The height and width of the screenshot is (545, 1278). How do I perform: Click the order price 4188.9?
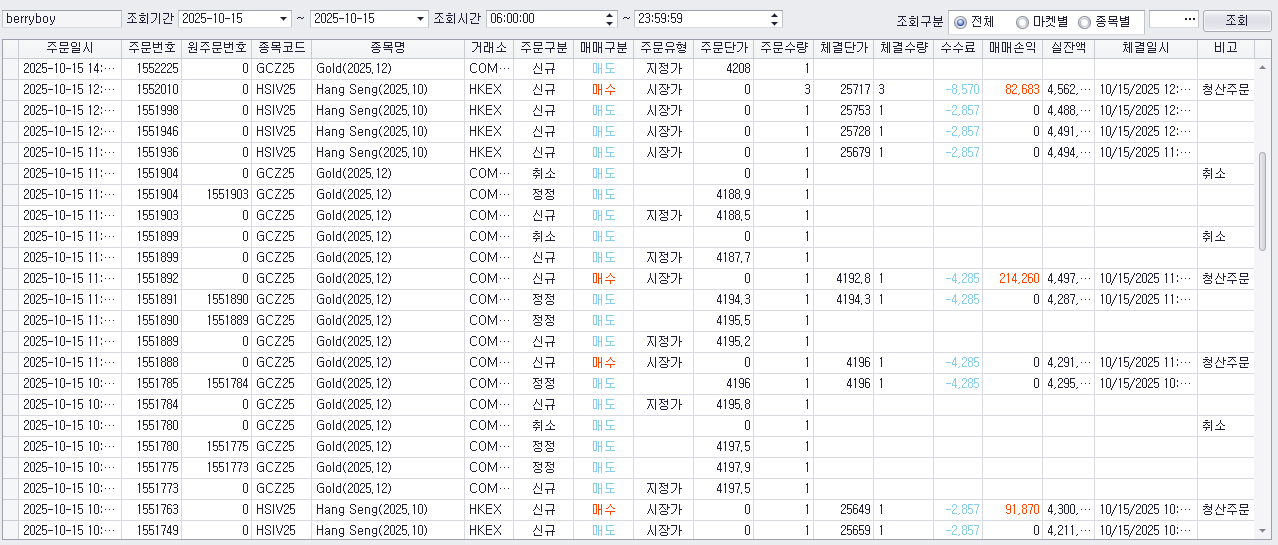(x=734, y=195)
